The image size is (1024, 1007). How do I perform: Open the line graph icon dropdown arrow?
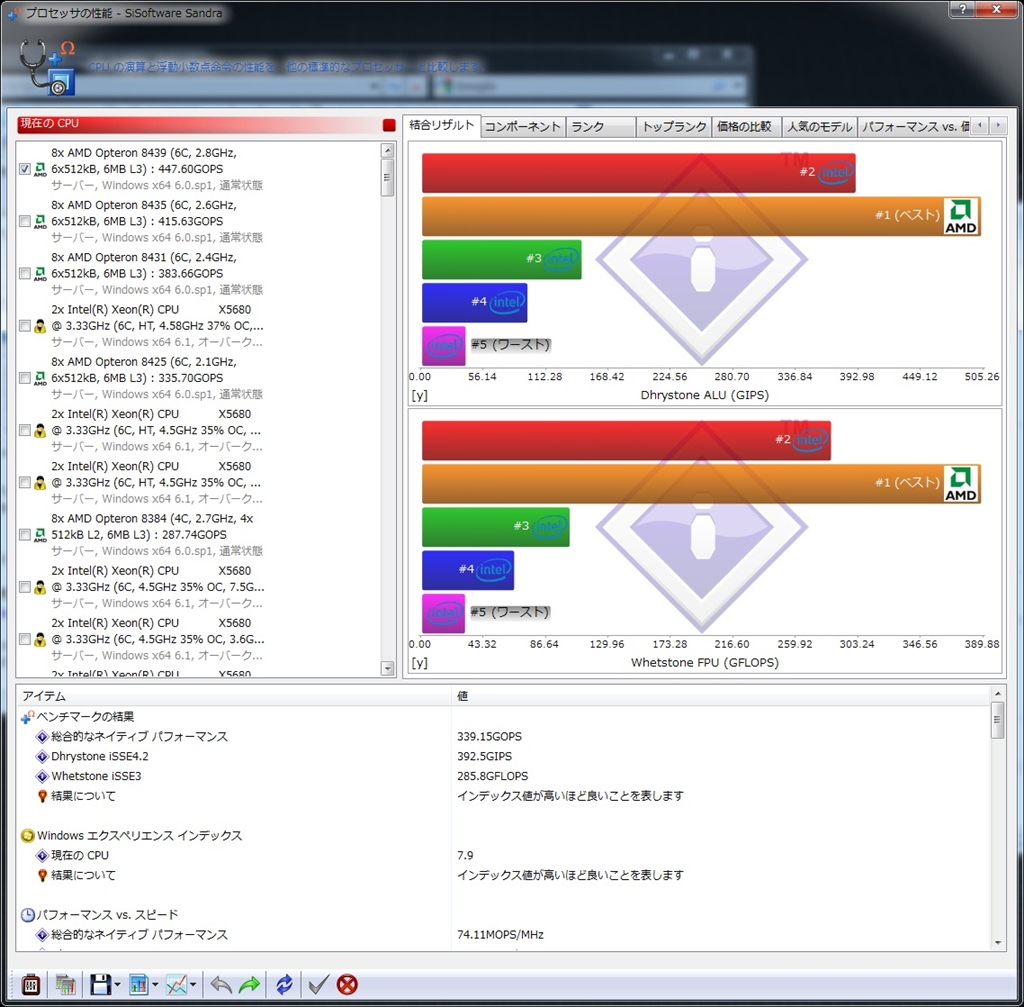pos(193,985)
